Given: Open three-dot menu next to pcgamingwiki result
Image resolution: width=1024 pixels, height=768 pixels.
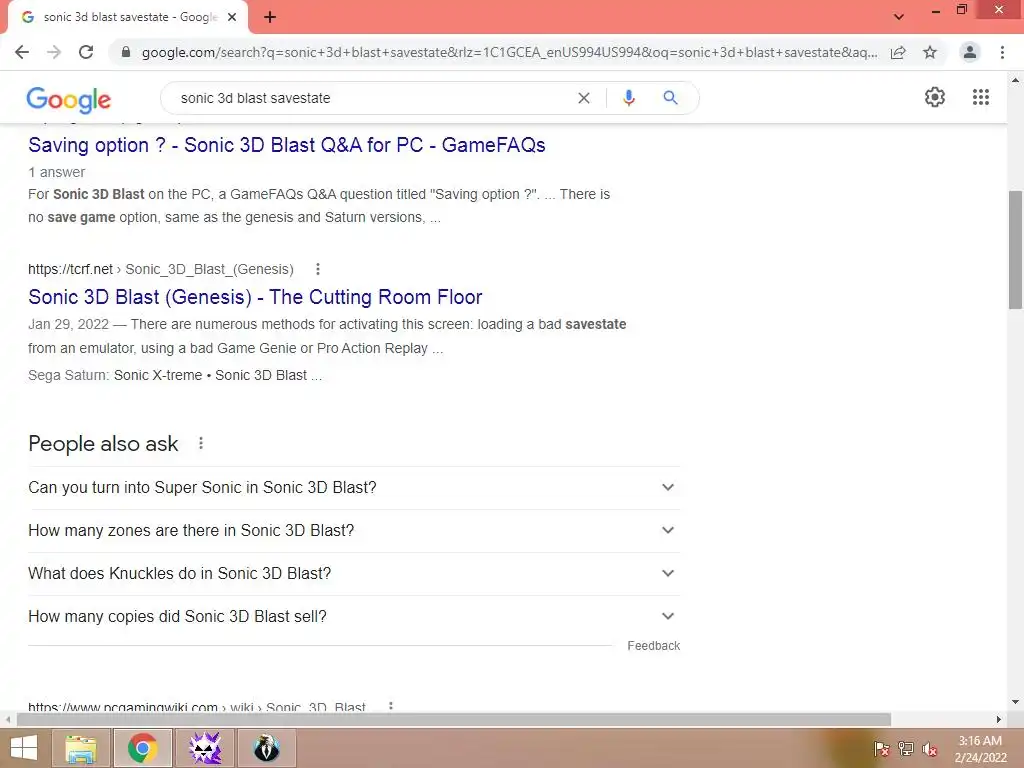Looking at the screenshot, I should tap(391, 707).
